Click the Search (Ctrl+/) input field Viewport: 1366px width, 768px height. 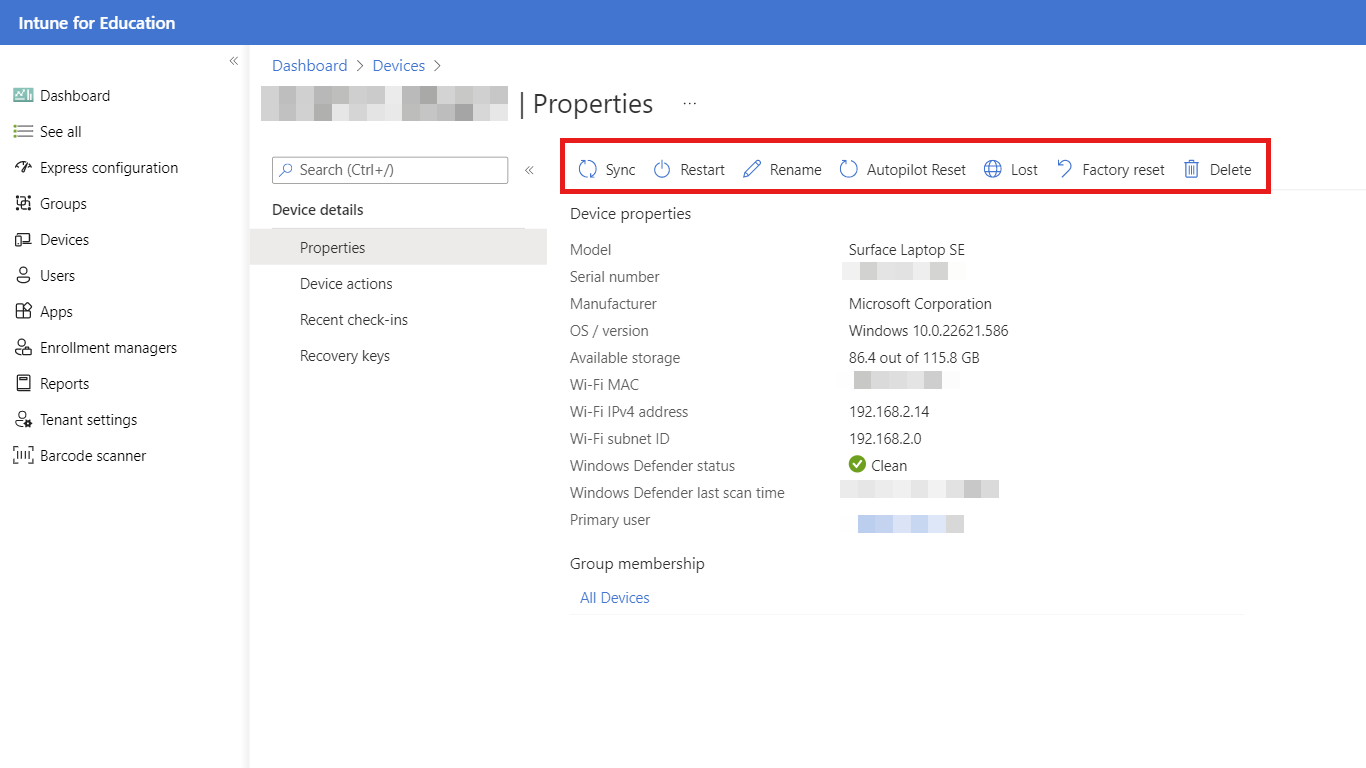[390, 170]
